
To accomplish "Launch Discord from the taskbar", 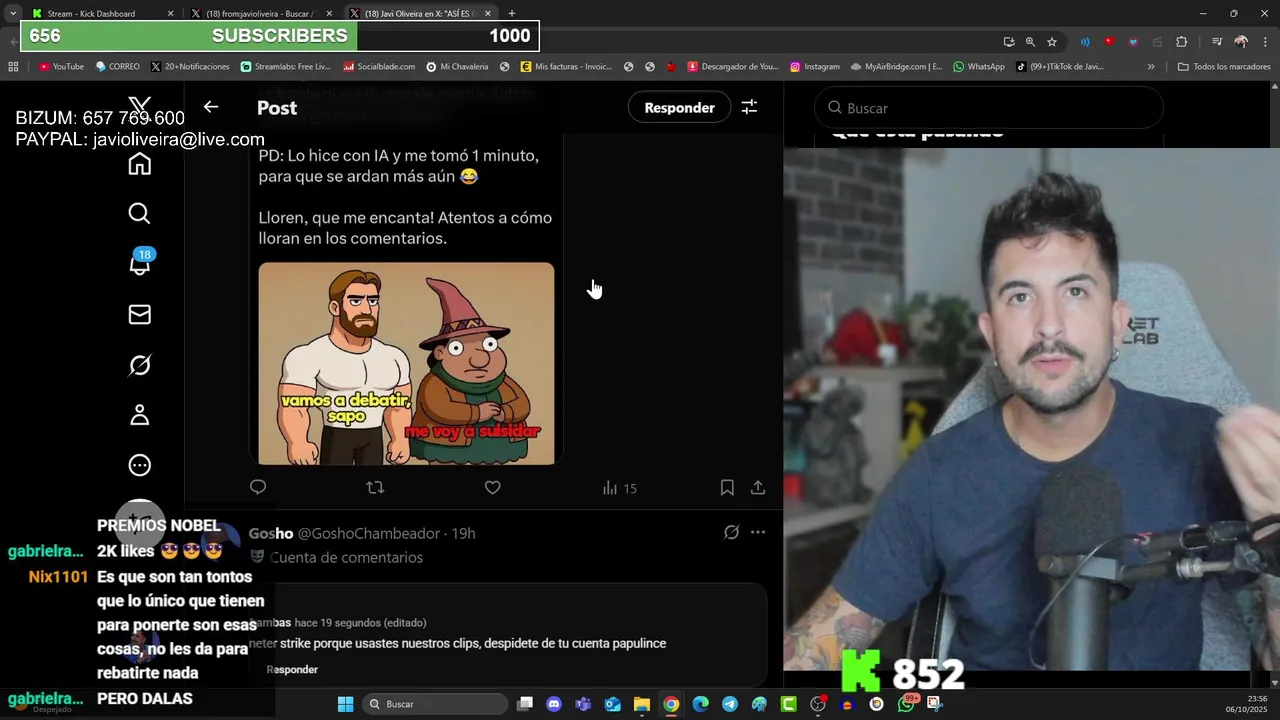I will 554,704.
